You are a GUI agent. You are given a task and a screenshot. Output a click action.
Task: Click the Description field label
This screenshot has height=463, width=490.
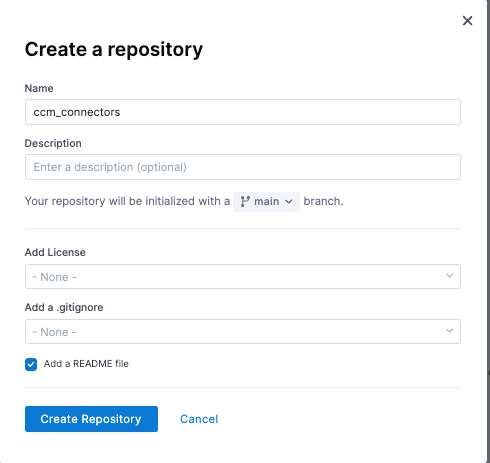(53, 143)
